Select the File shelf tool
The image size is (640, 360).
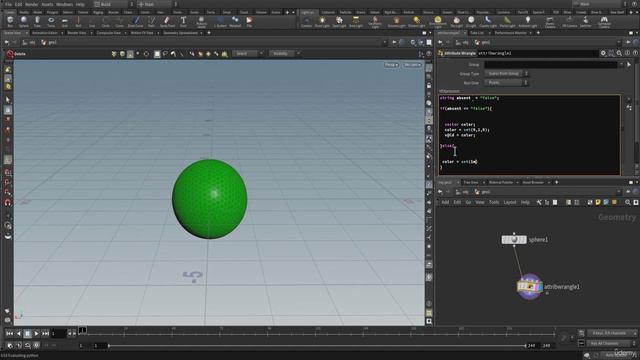(249, 21)
